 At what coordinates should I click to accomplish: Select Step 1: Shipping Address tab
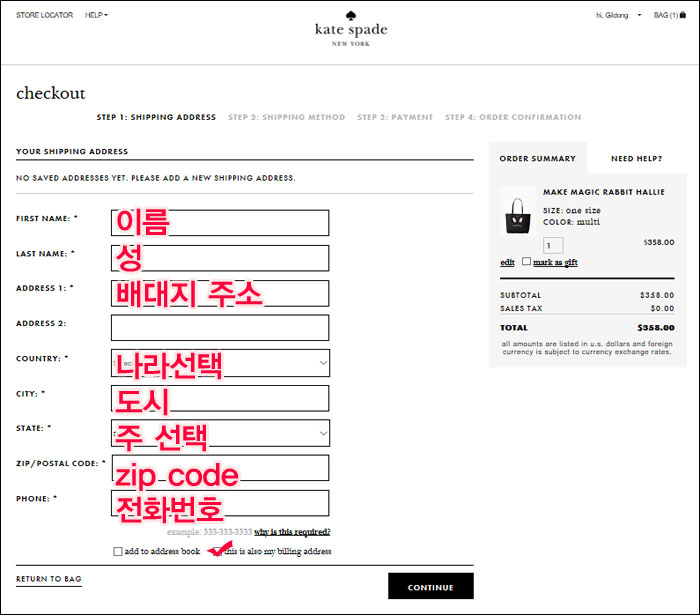pyautogui.click(x=156, y=117)
